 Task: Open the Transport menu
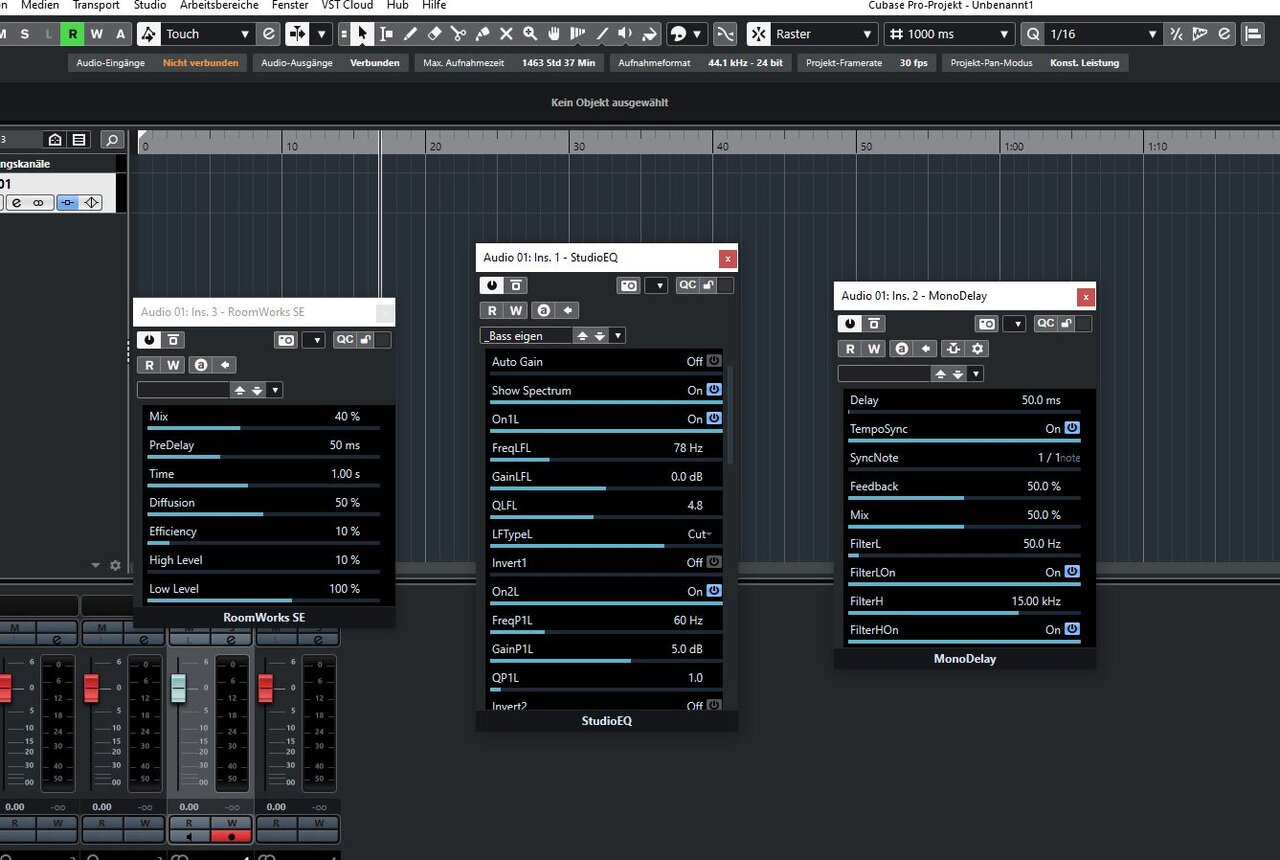coord(96,6)
